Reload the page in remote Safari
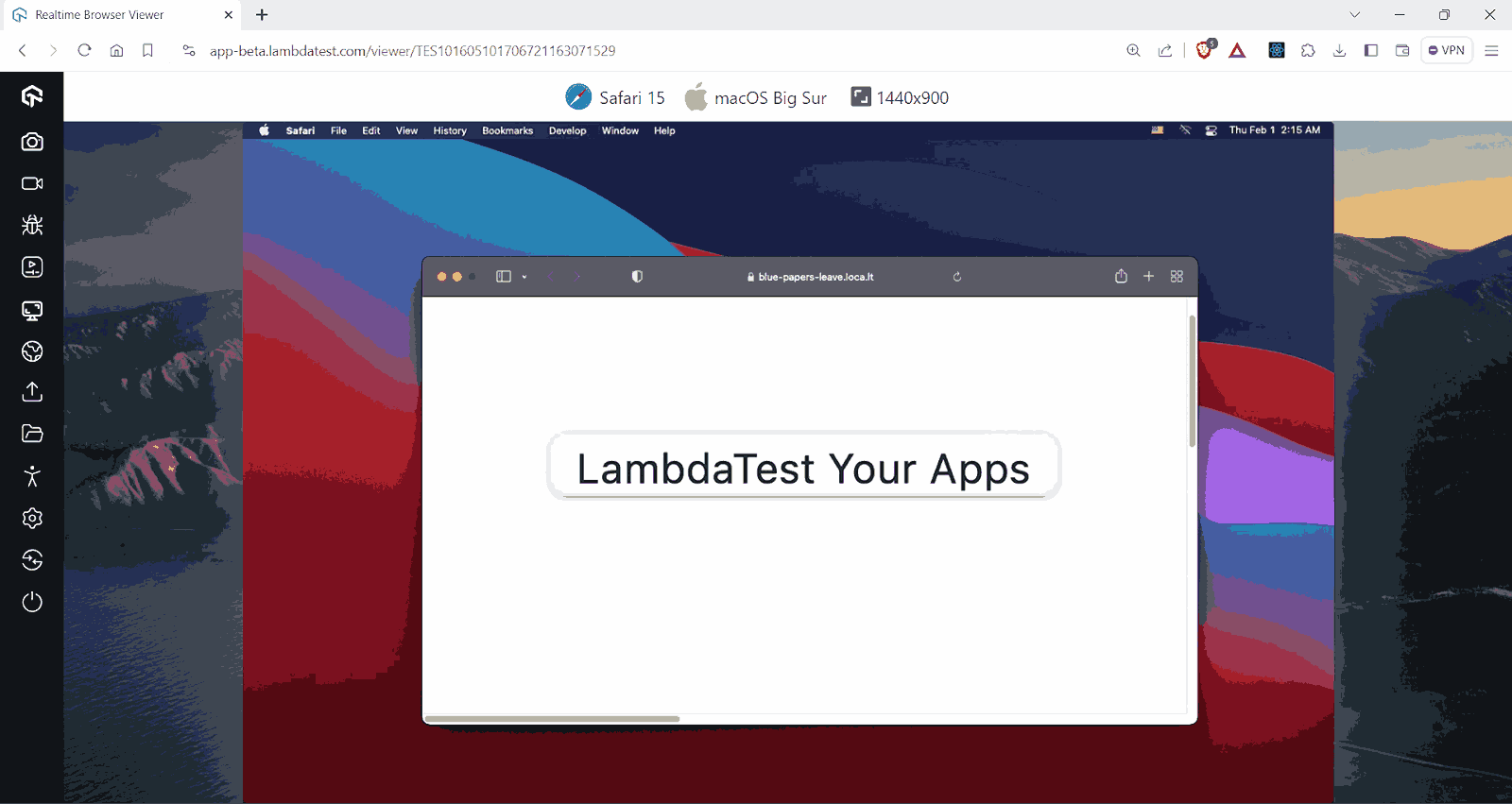This screenshot has height=804, width=1512. tap(957, 277)
